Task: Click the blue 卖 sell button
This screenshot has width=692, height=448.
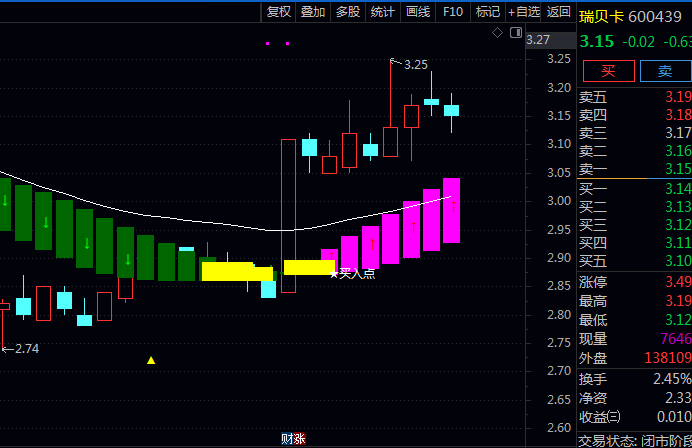Action: click(665, 71)
